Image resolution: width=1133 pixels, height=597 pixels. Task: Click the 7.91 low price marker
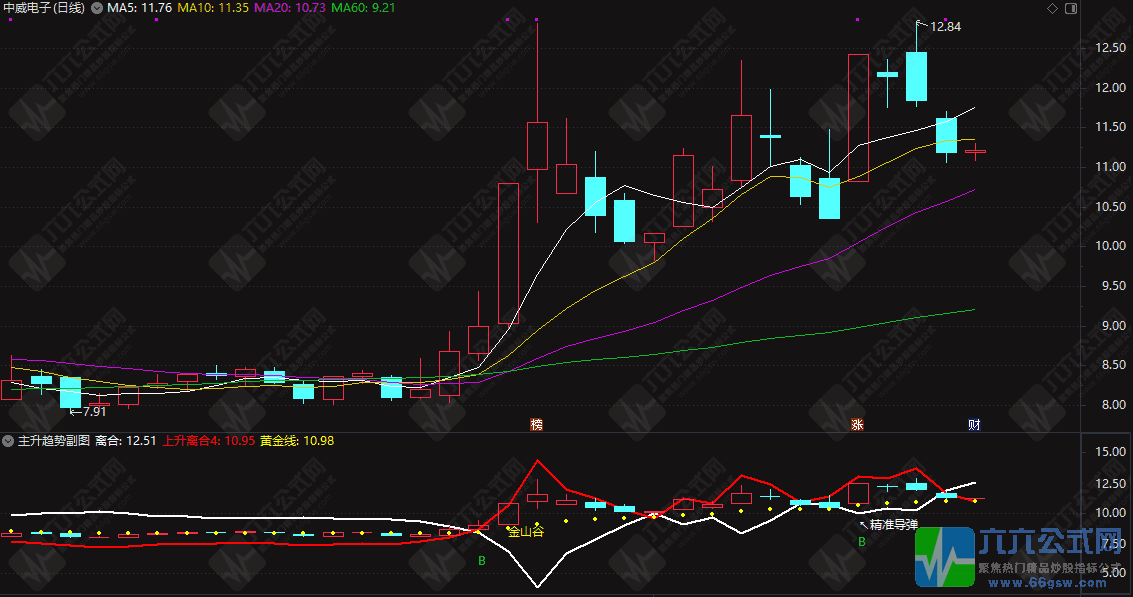click(94, 412)
